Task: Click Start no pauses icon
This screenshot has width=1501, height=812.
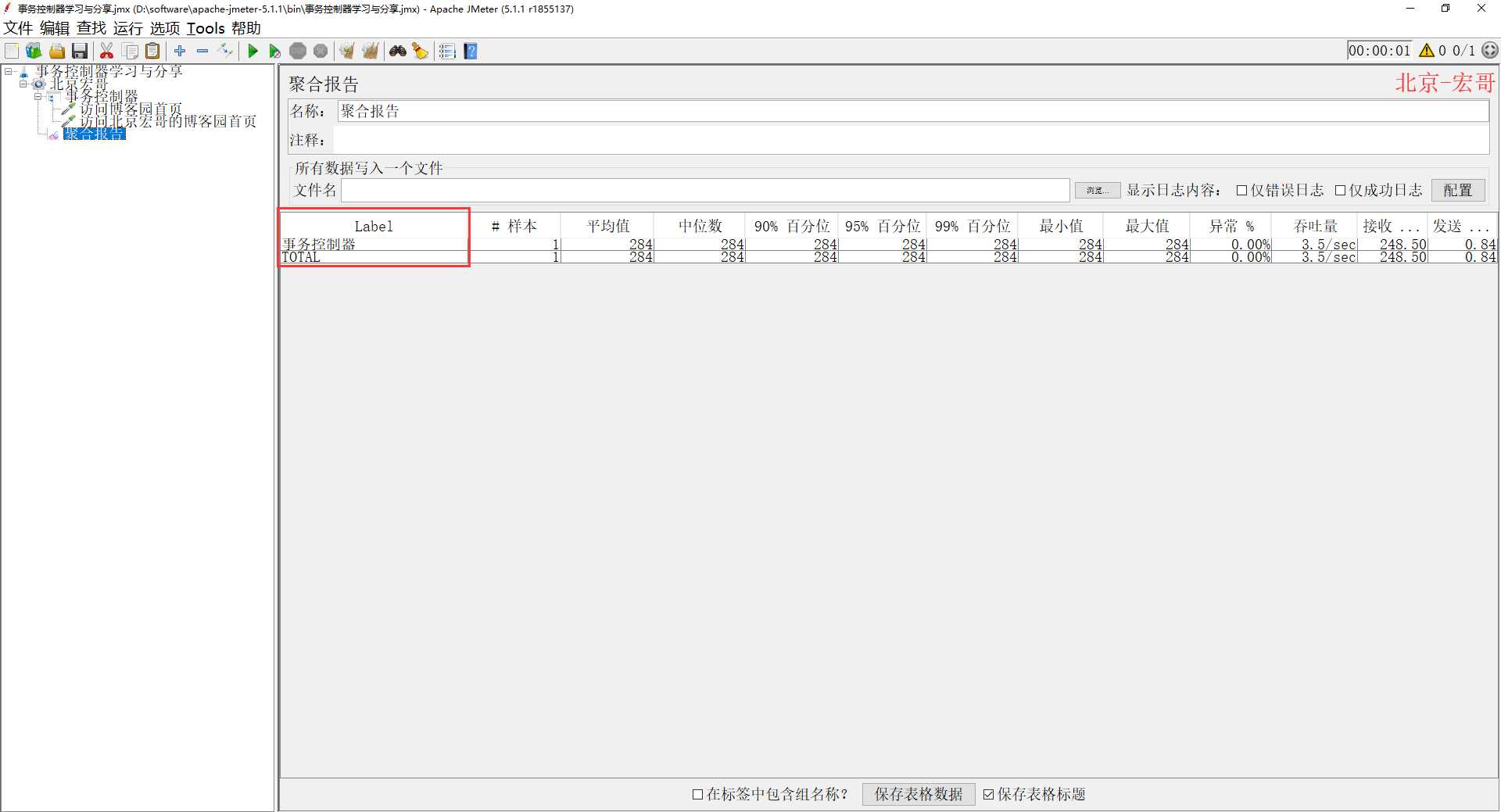Action: point(275,51)
